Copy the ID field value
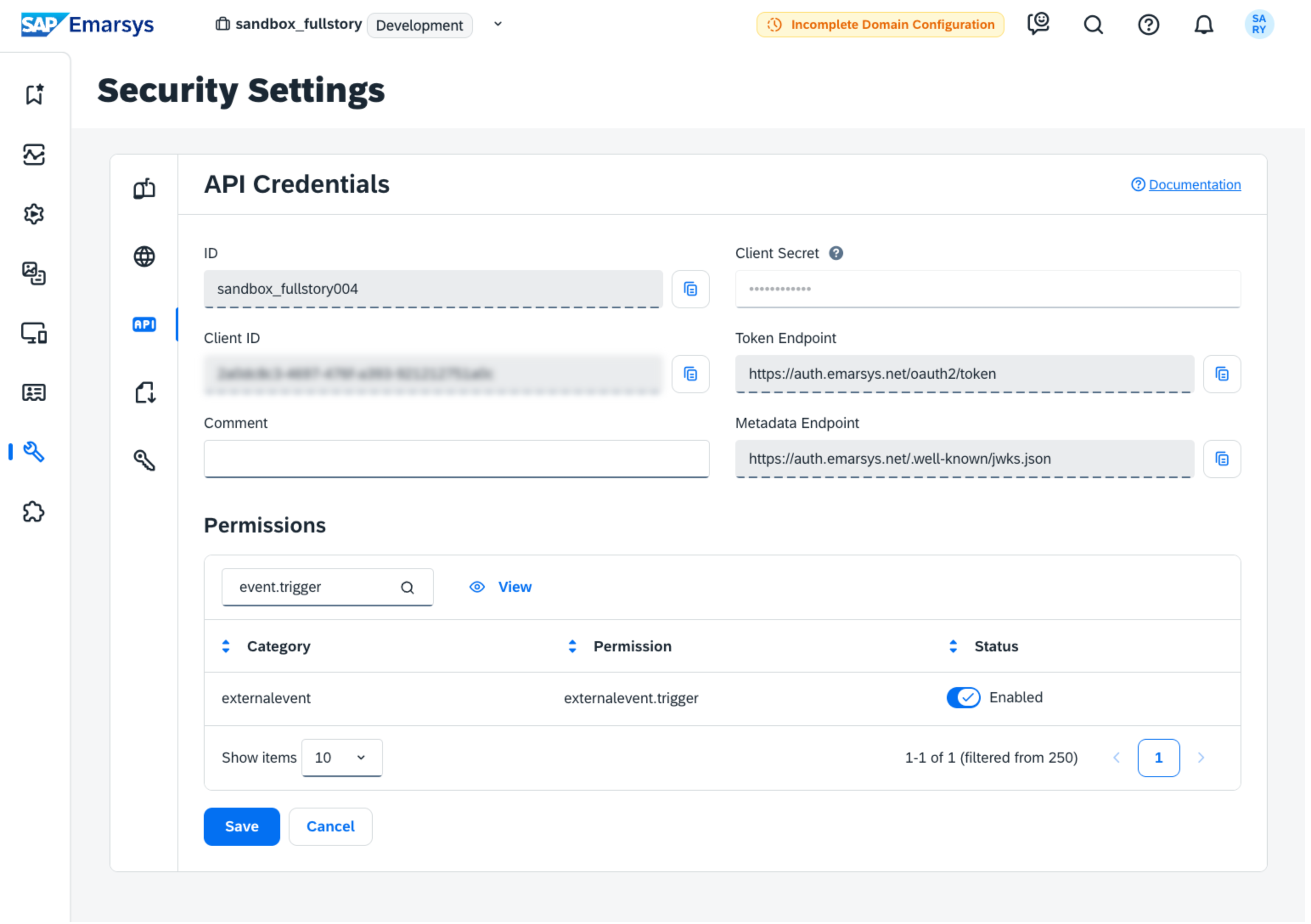This screenshot has width=1311, height=924. click(x=690, y=289)
